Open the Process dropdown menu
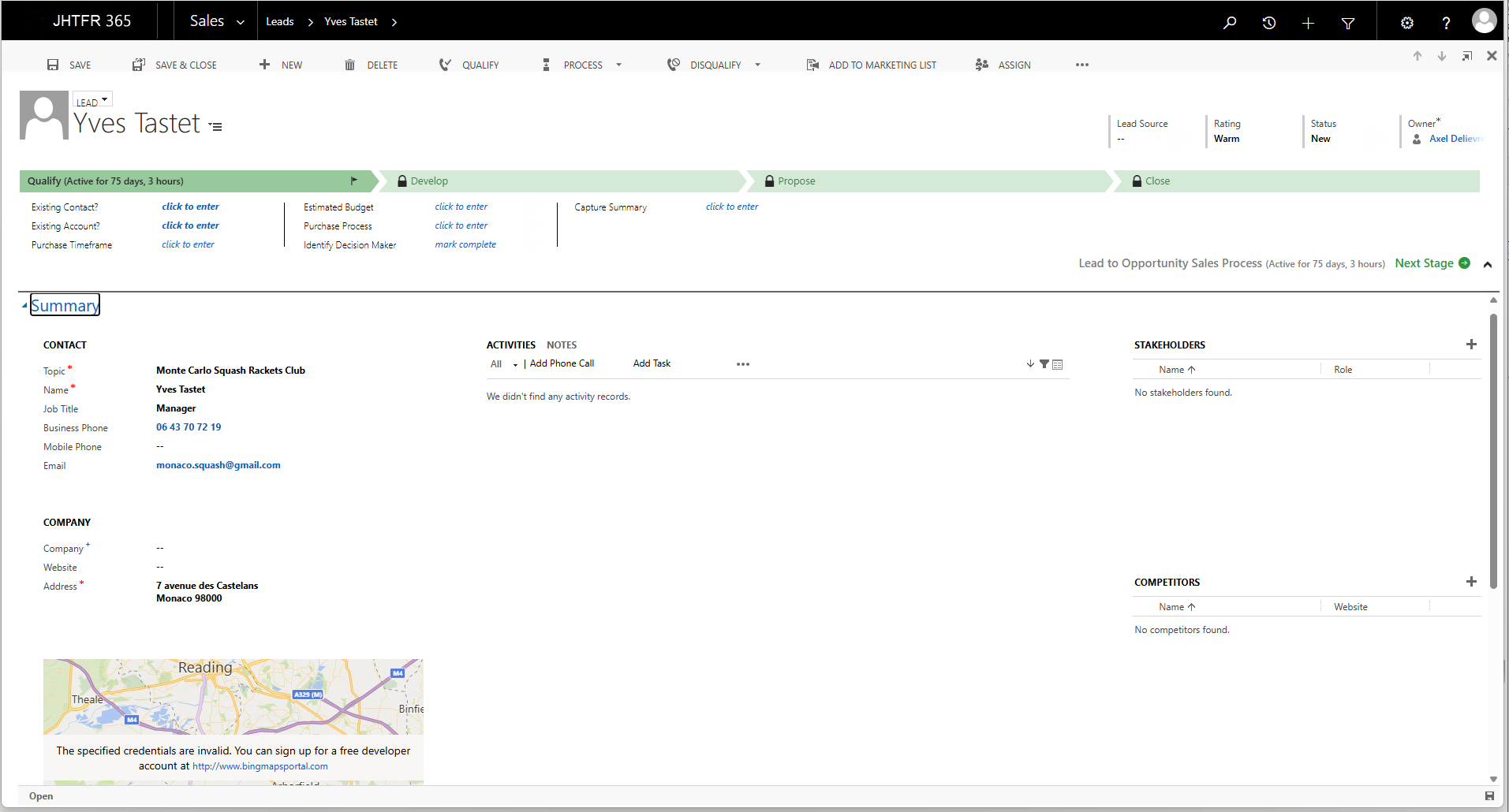Screen dimensions: 1509x812 point(618,65)
